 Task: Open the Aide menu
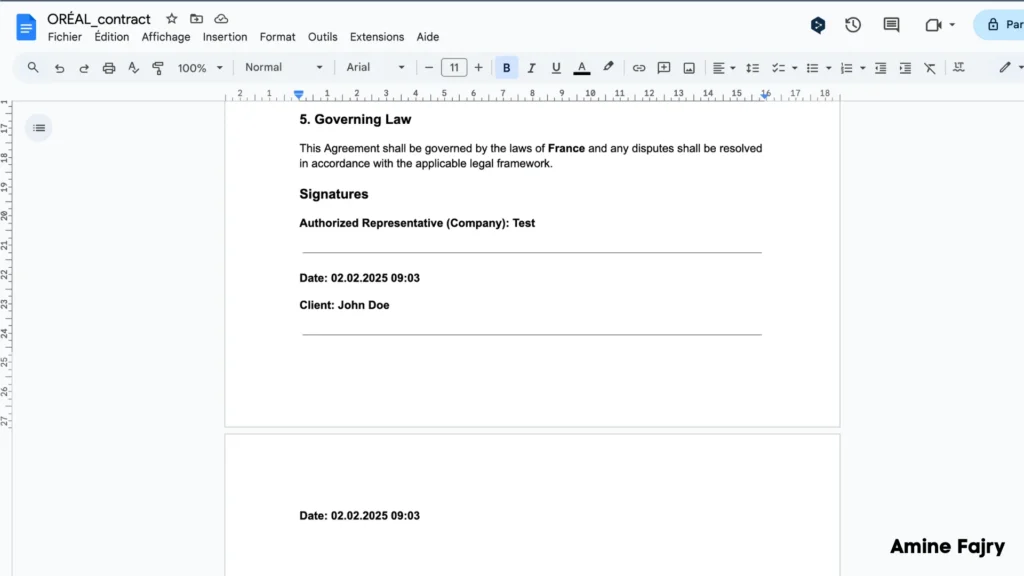[x=428, y=37]
